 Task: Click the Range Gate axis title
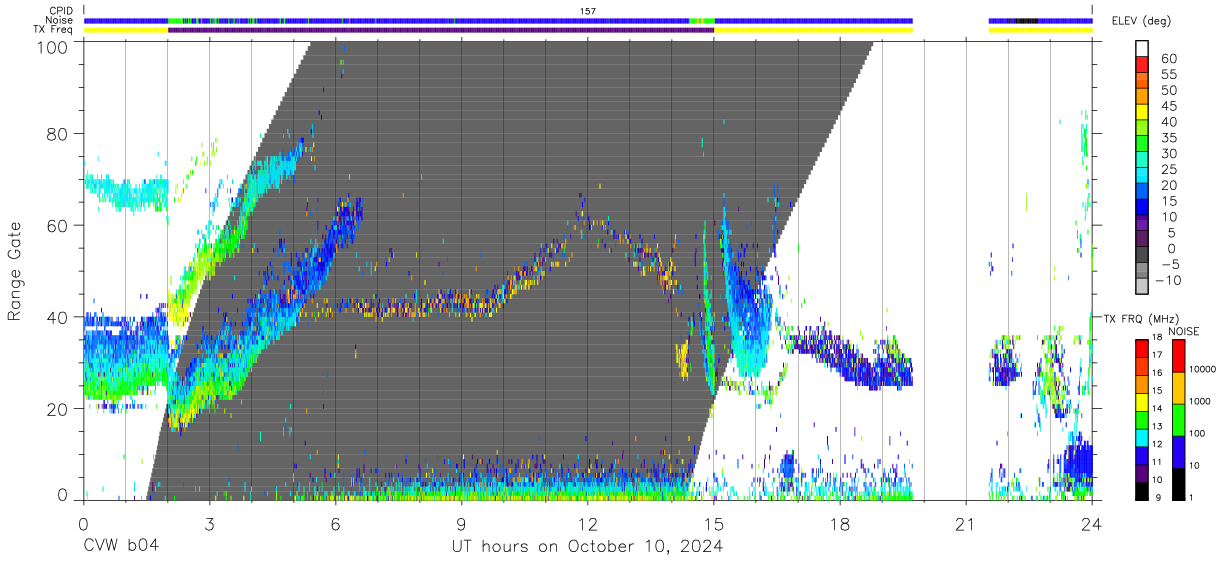(15, 272)
